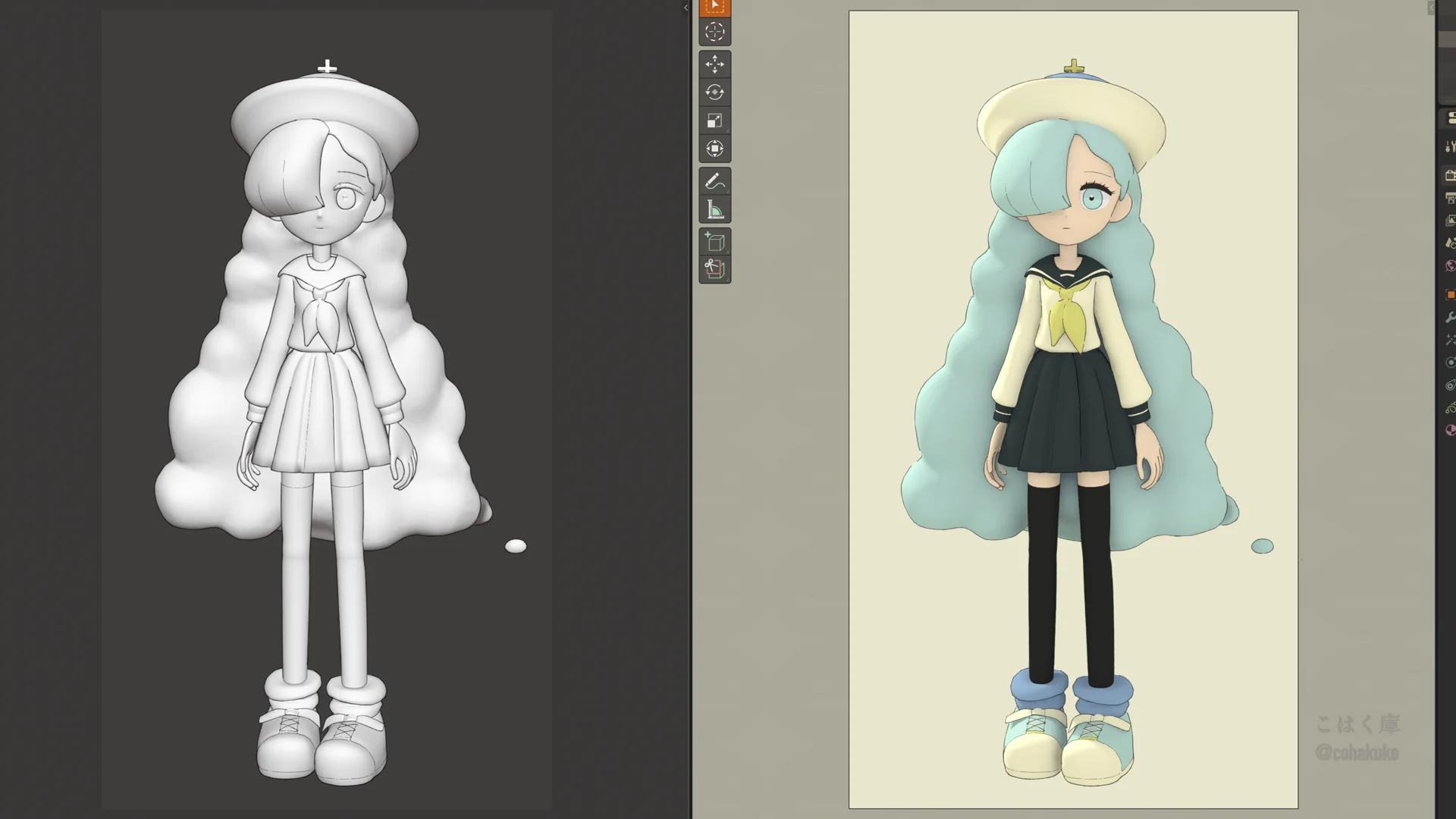Image resolution: width=1456 pixels, height=819 pixels.
Task: Open the Tool properties tab
Action: point(1450,146)
